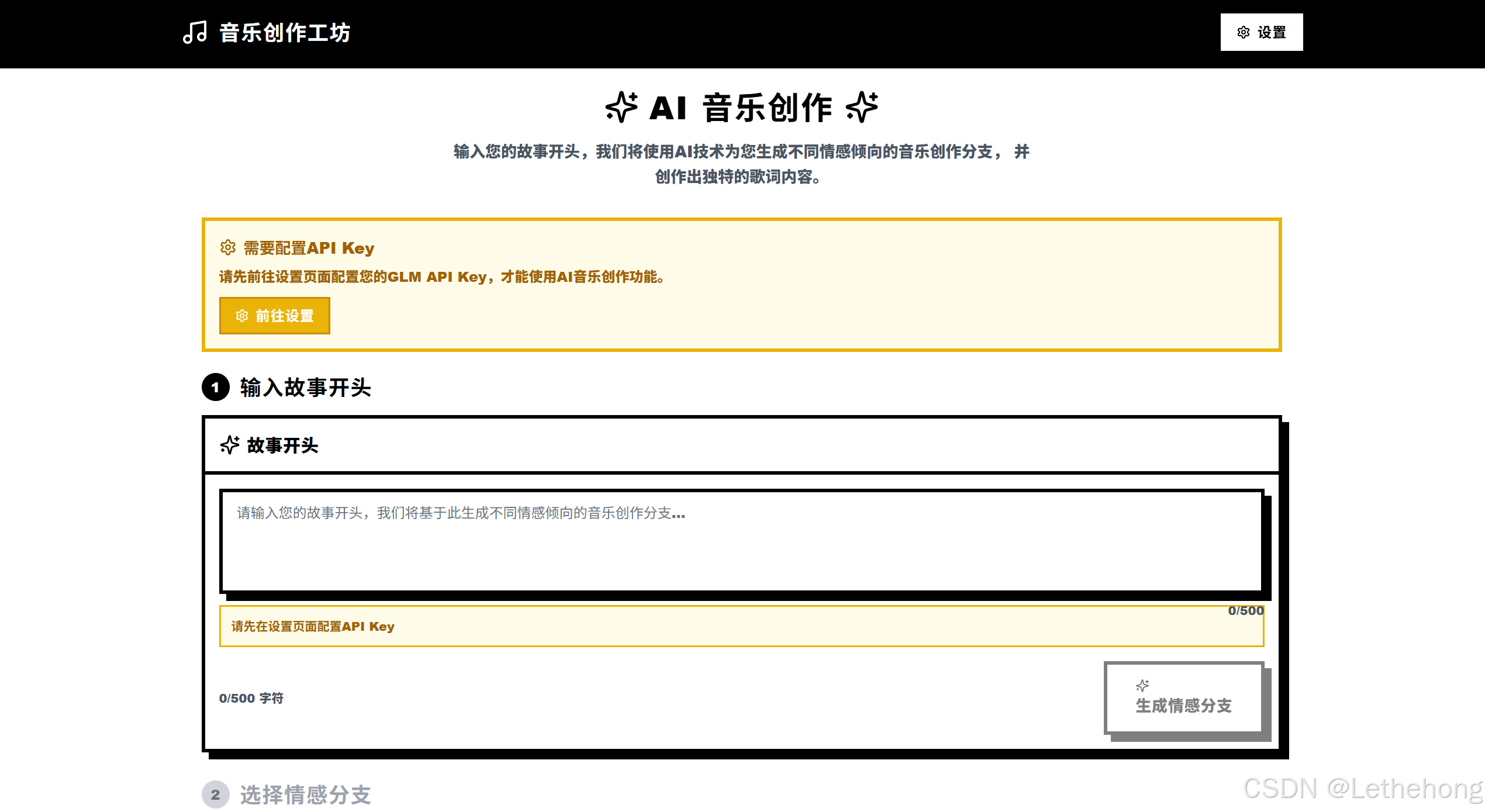Click sparkle icon right of AI 音乐创作
Viewport: 1485px width, 812px height.
tap(862, 107)
